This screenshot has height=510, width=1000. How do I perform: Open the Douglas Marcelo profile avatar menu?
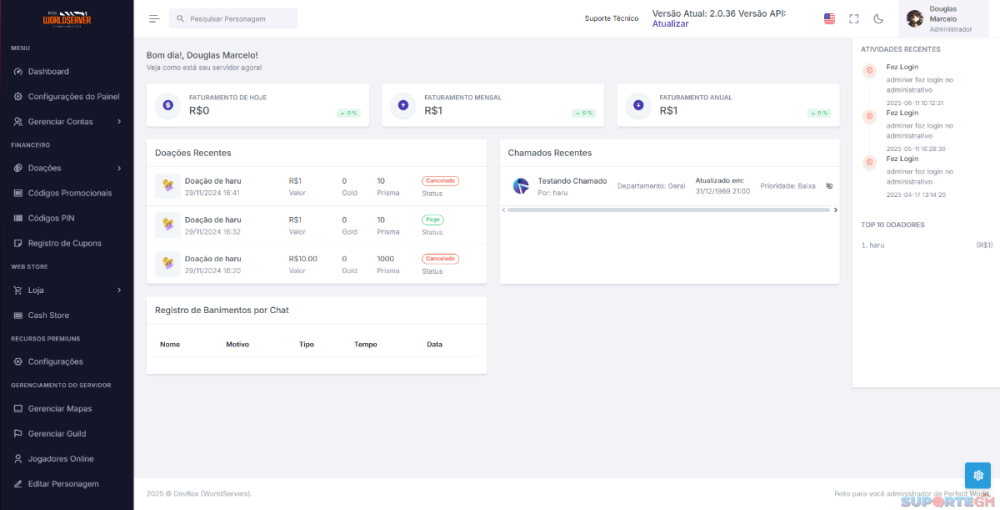[914, 19]
